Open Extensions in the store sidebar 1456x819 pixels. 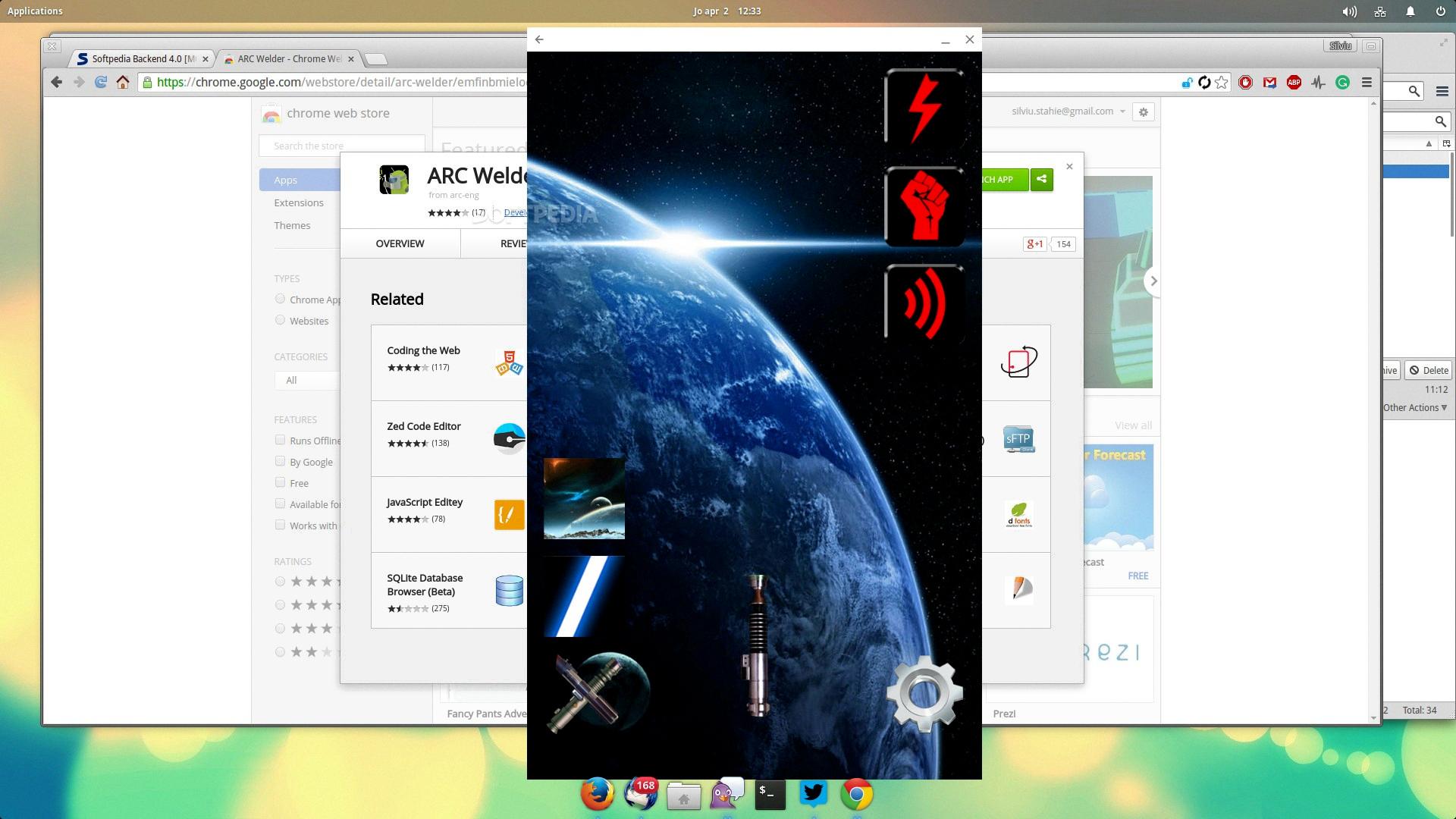click(x=299, y=202)
